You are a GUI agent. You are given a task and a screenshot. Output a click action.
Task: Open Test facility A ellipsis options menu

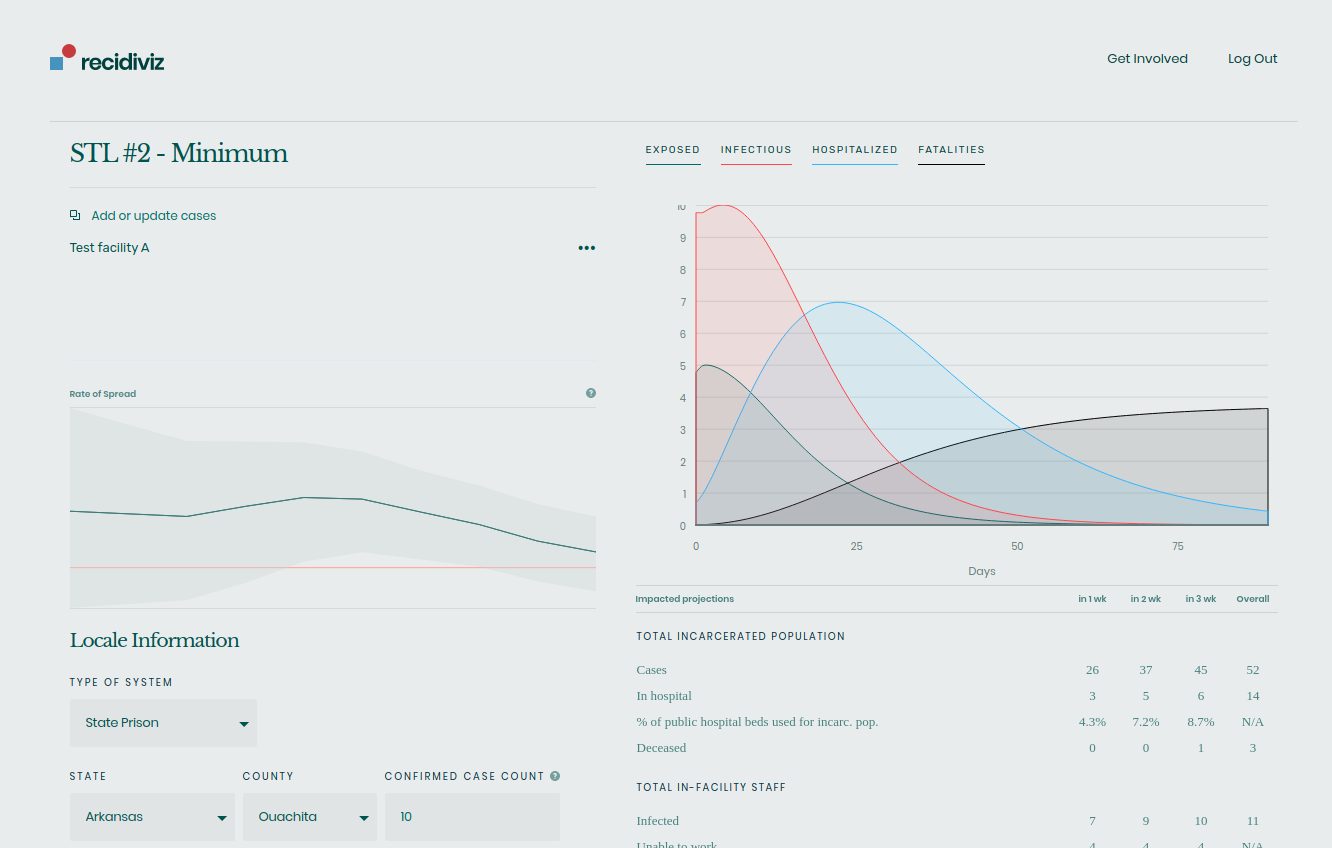[586, 247]
